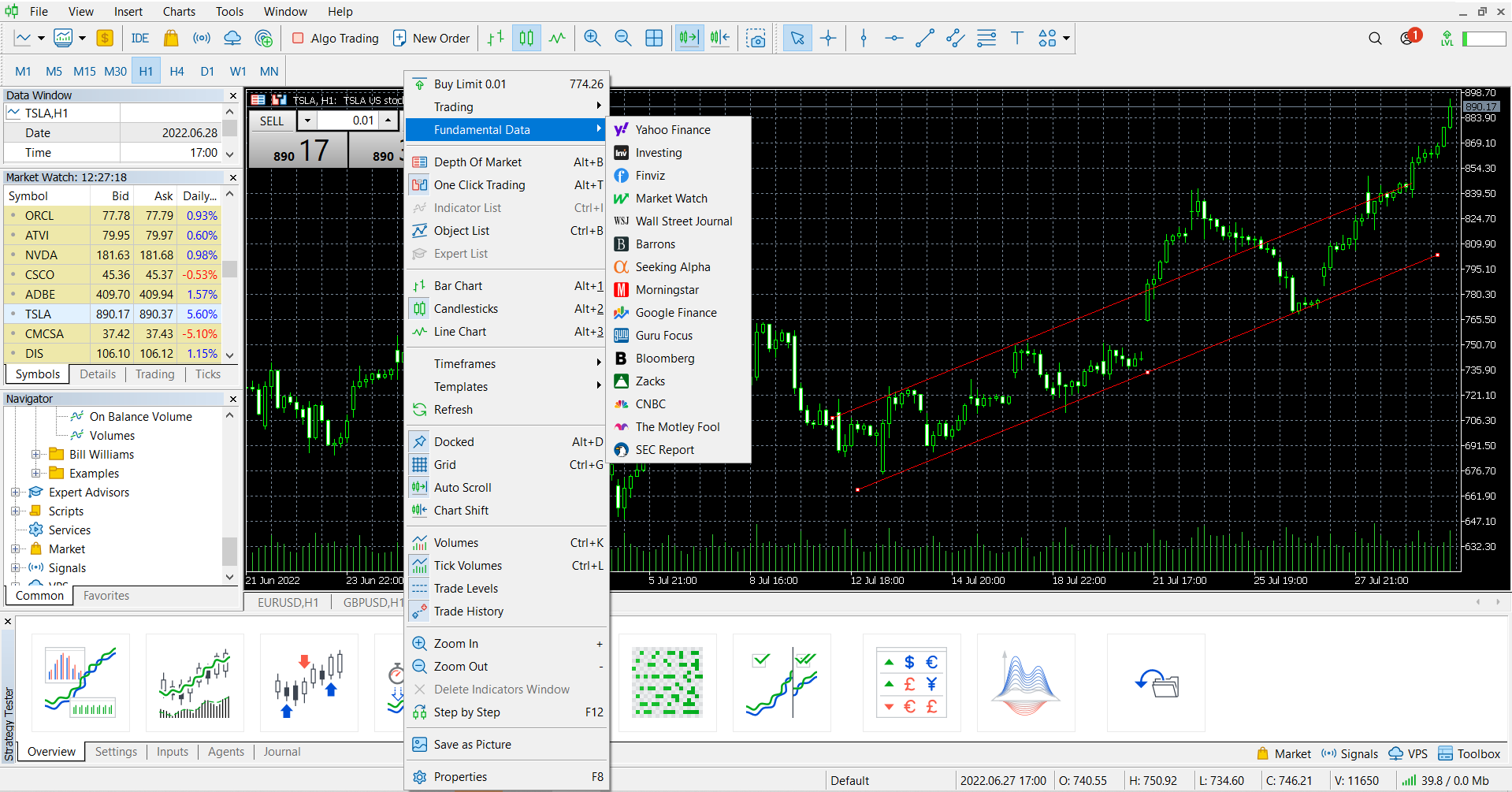The image size is (1512, 792).
Task: Toggle Grid in the context menu
Action: click(x=507, y=464)
